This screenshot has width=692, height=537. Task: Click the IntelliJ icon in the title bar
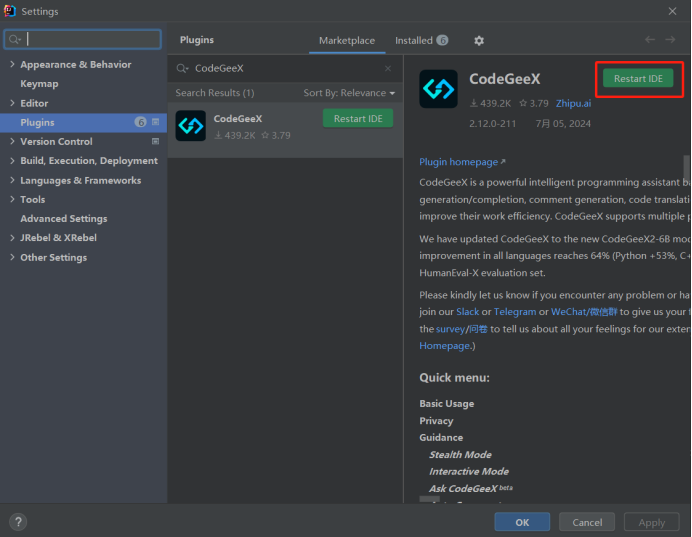(10, 11)
